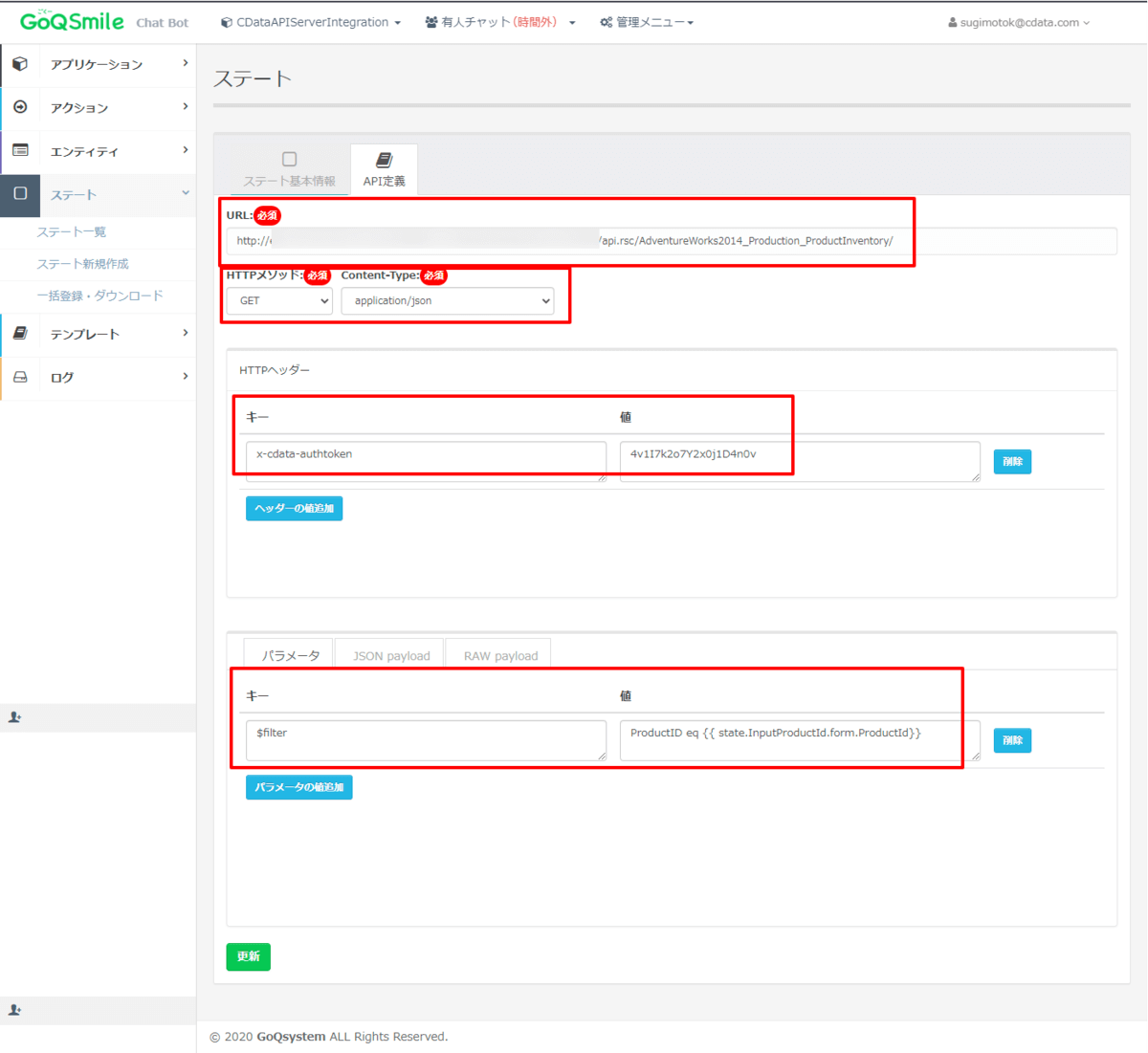Screen dimensions: 1148x1053
Task: Click the x-cdata-authtoken header key field
Action: pos(426,461)
